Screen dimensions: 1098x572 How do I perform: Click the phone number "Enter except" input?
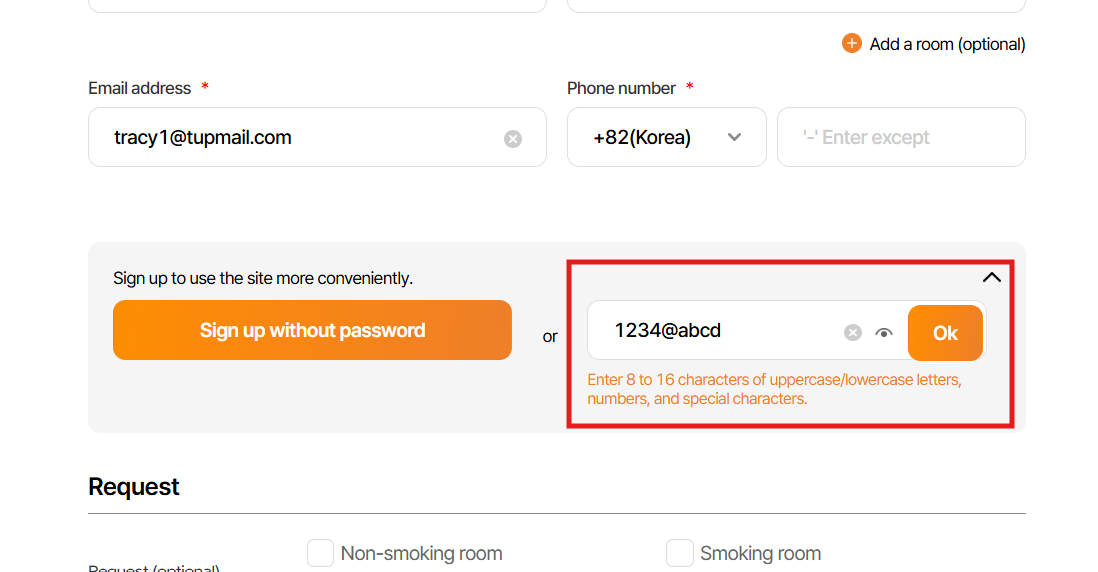[900, 137]
